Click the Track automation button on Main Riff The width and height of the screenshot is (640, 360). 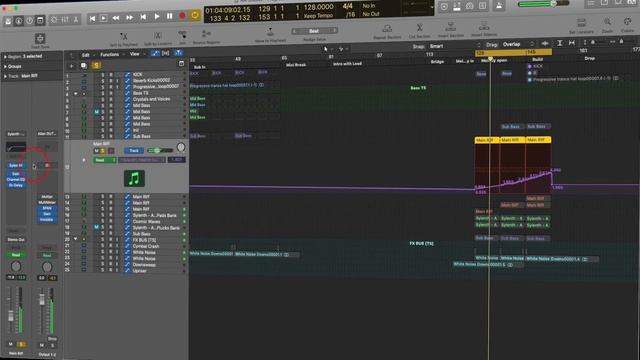click(x=133, y=151)
